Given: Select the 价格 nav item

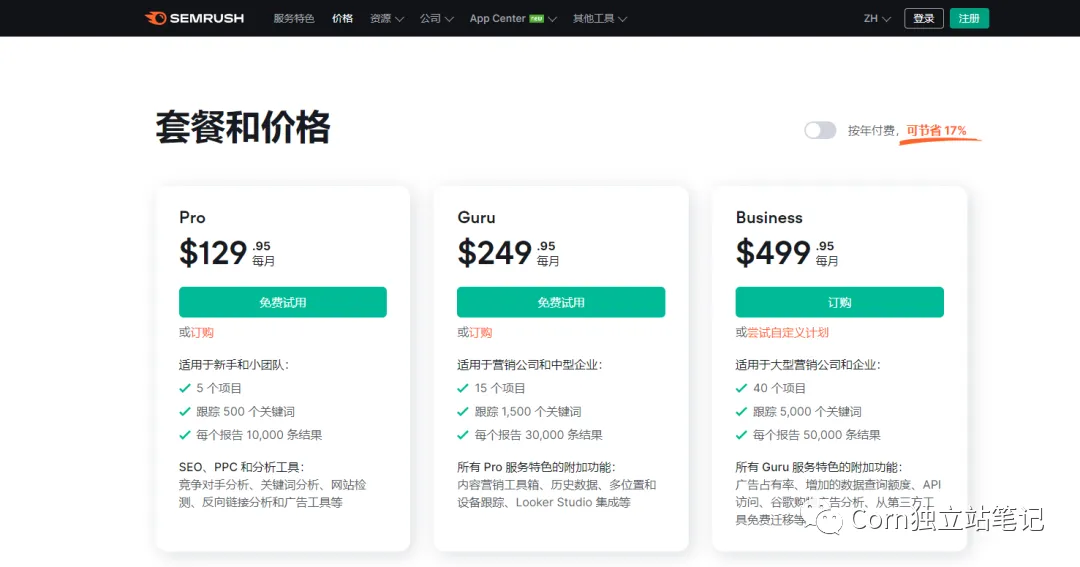Looking at the screenshot, I should tap(342, 19).
